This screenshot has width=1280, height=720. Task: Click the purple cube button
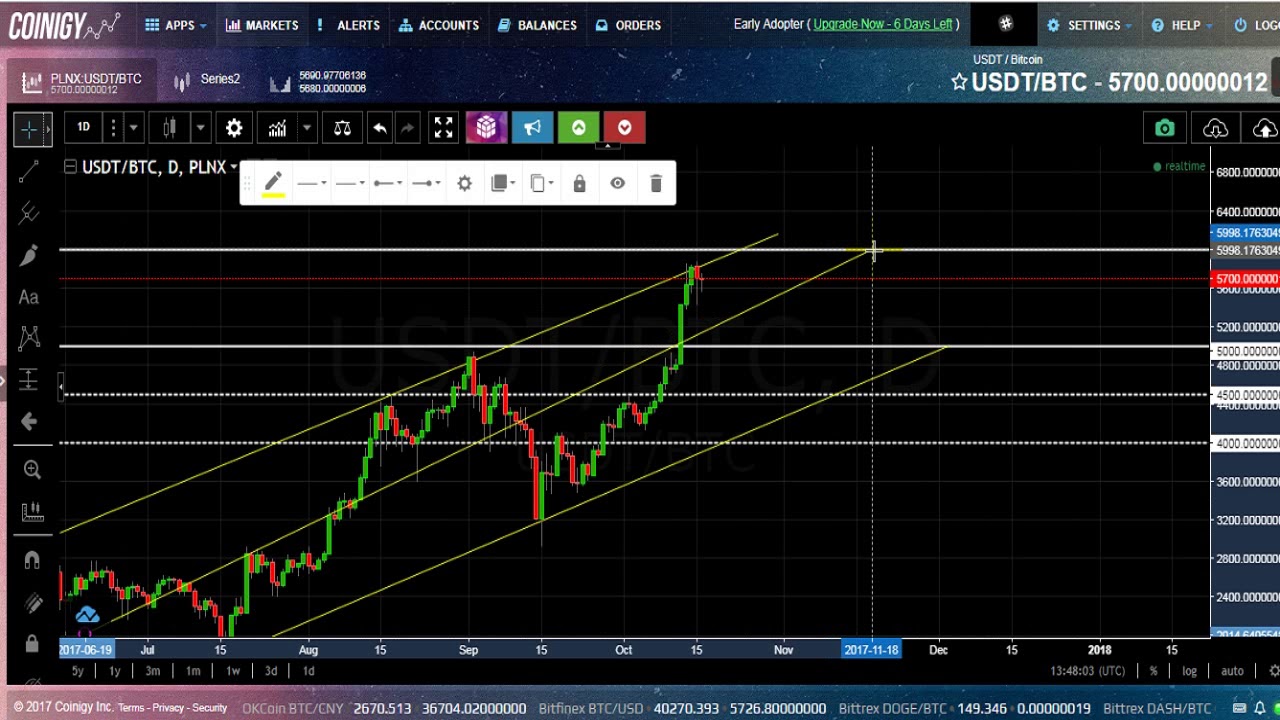(486, 127)
